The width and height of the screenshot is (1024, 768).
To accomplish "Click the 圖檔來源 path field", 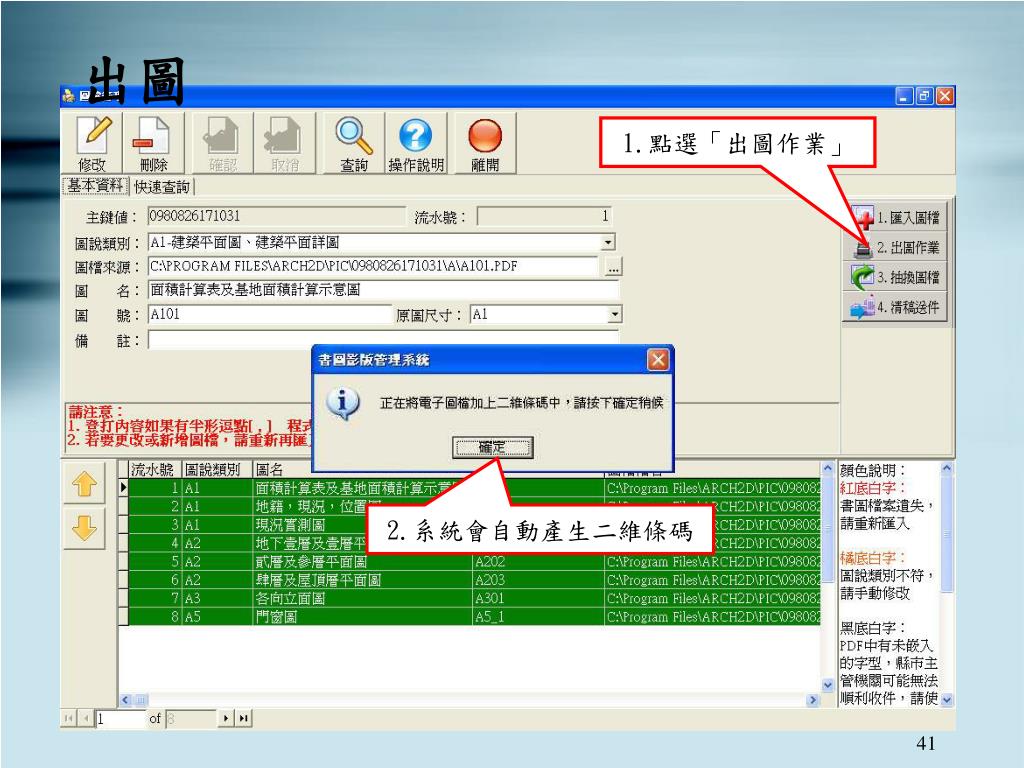I will [x=373, y=266].
